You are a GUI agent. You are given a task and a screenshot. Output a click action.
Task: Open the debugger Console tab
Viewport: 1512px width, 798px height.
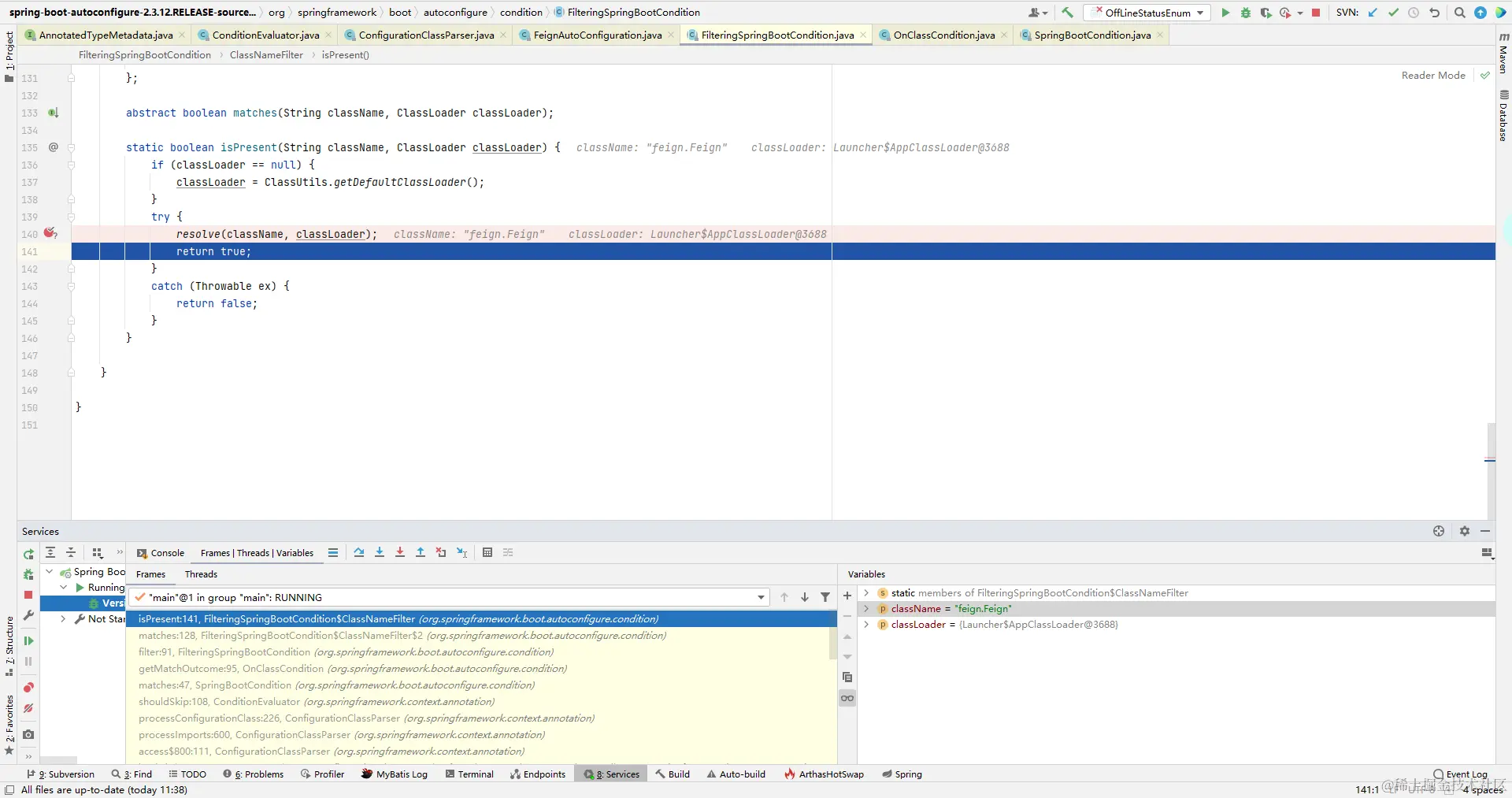click(161, 553)
